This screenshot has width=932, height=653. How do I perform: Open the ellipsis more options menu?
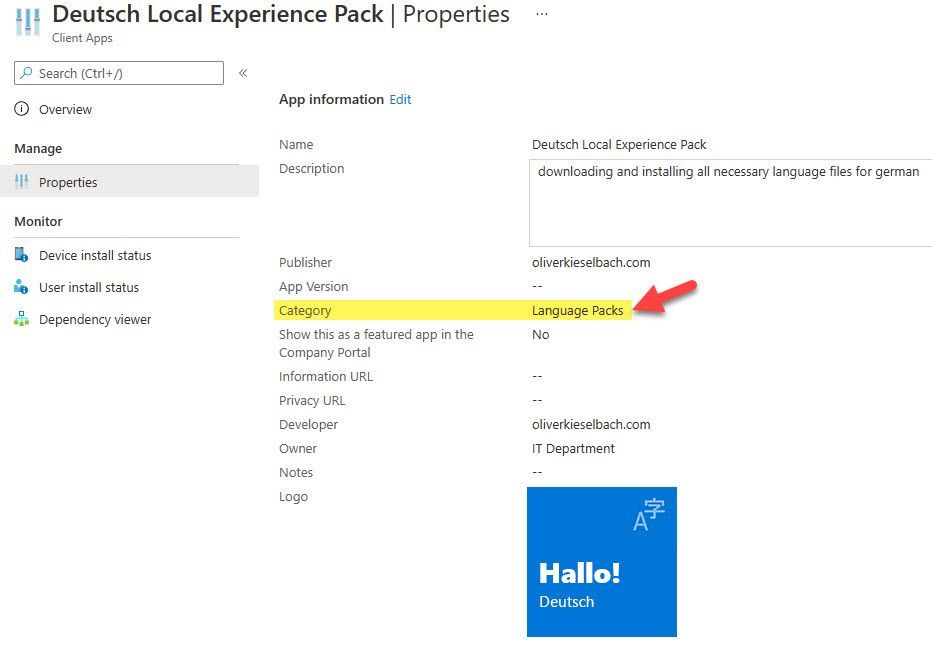click(x=541, y=15)
